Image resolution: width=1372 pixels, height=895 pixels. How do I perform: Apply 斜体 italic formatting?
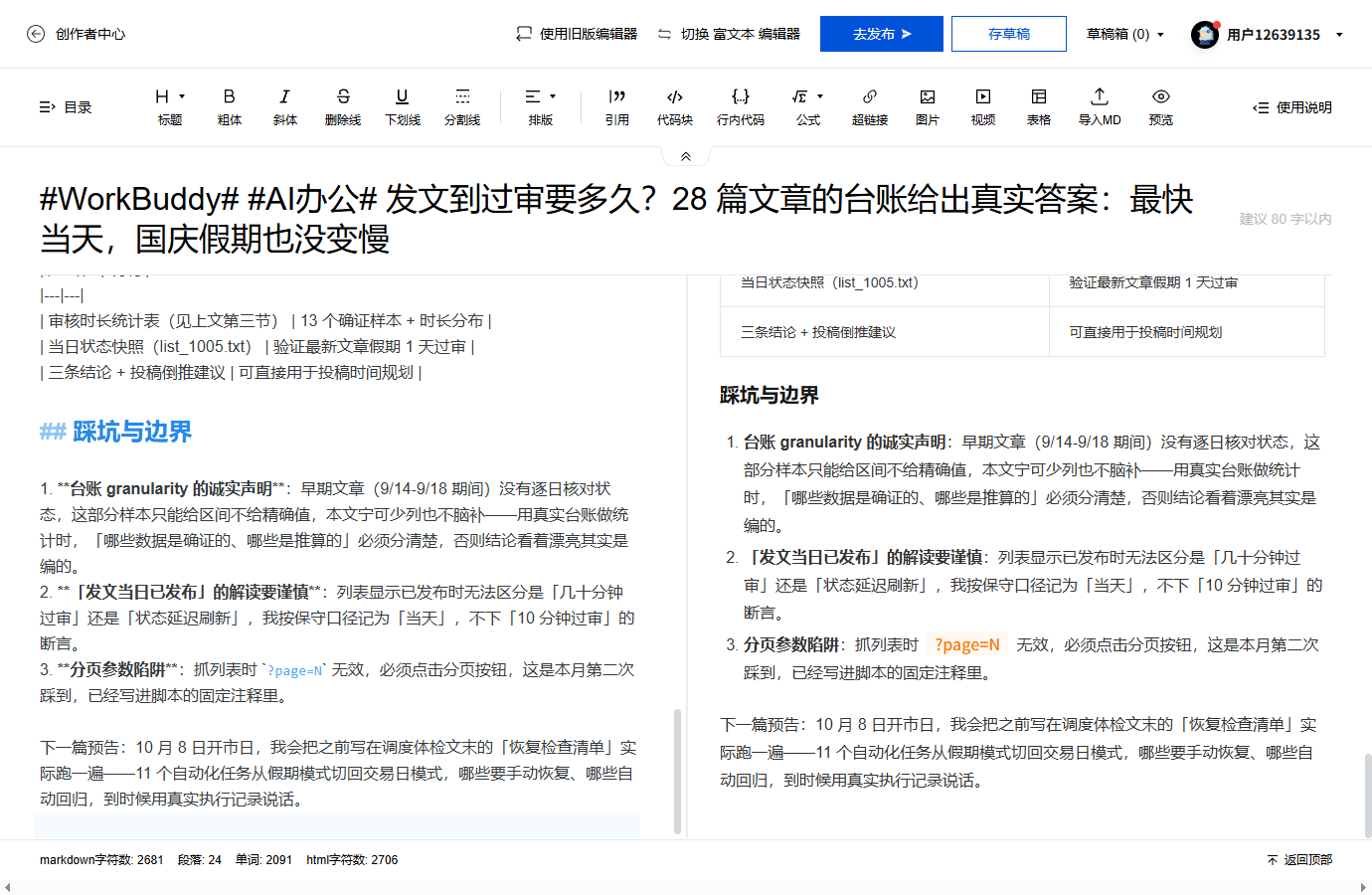point(285,106)
